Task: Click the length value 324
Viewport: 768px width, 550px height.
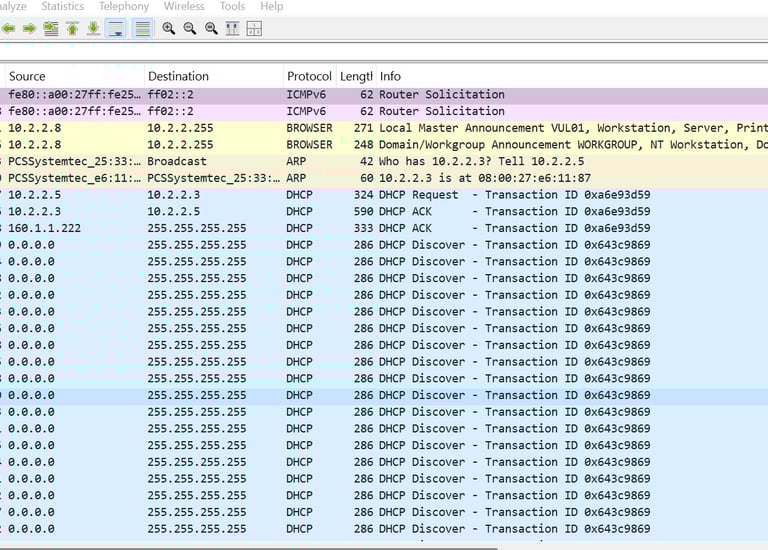Action: point(363,195)
